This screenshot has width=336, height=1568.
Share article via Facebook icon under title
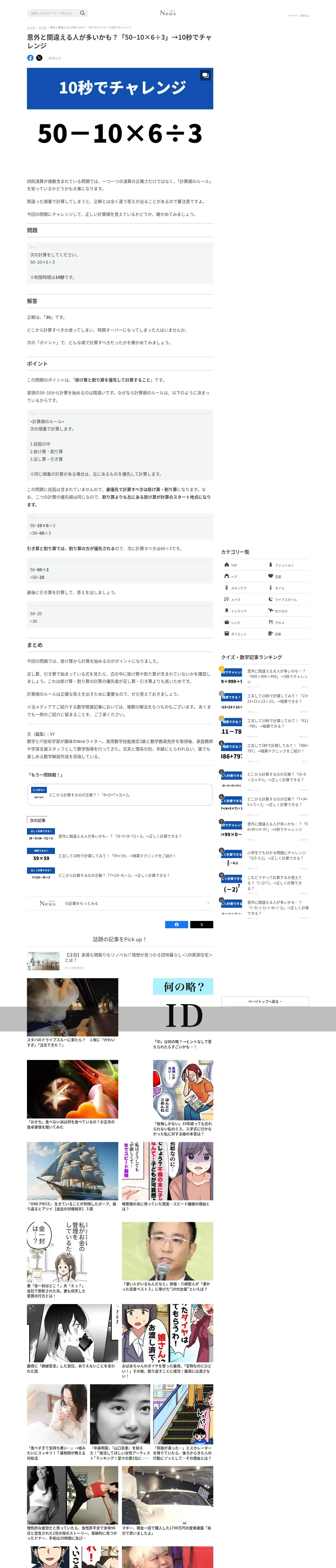point(31,58)
